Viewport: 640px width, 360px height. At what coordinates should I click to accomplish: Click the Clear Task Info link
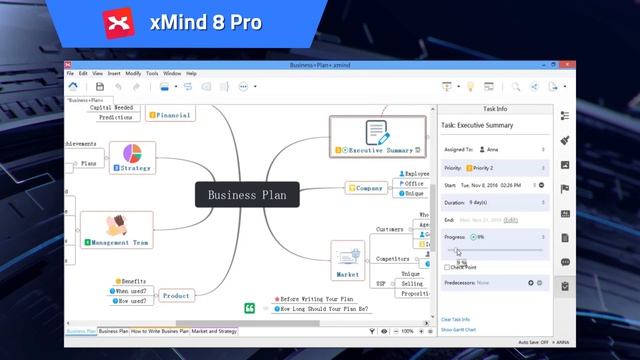pos(456,319)
